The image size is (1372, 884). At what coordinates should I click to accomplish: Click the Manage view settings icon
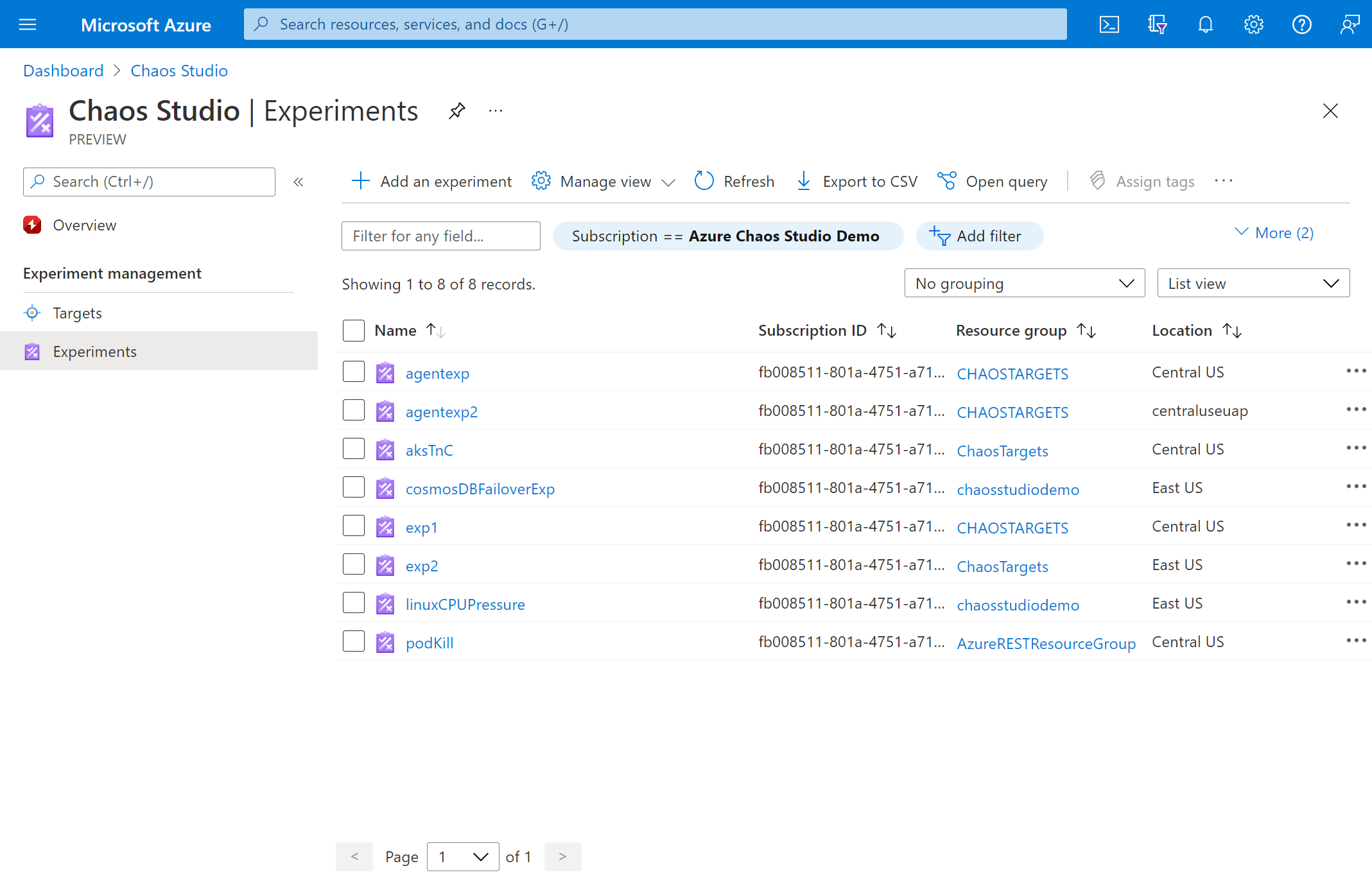(542, 181)
